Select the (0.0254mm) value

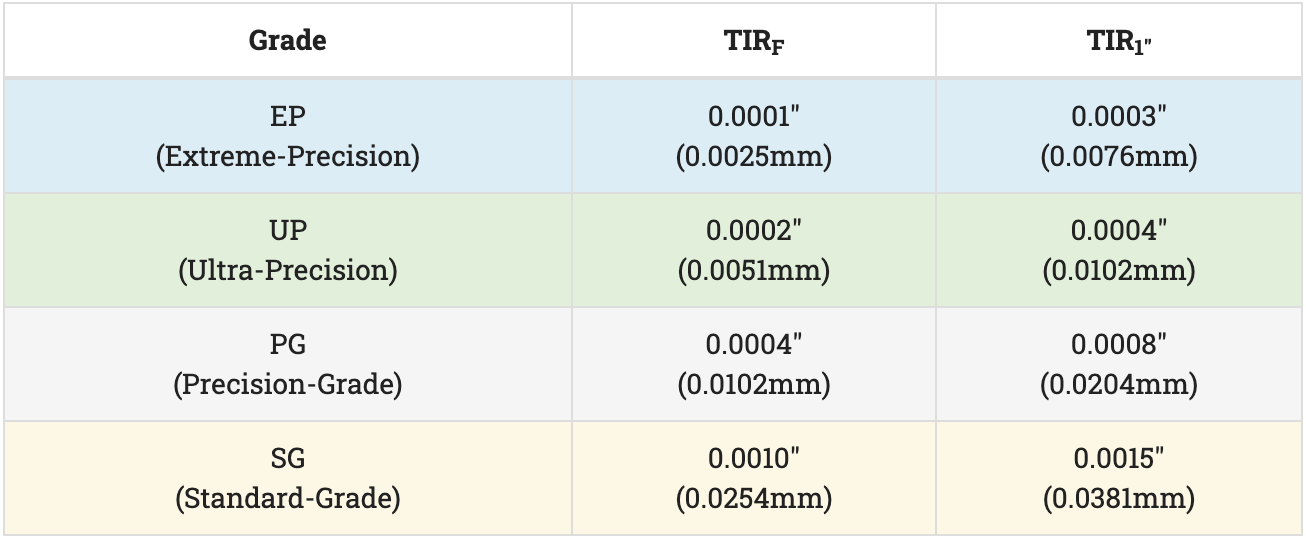(x=754, y=498)
